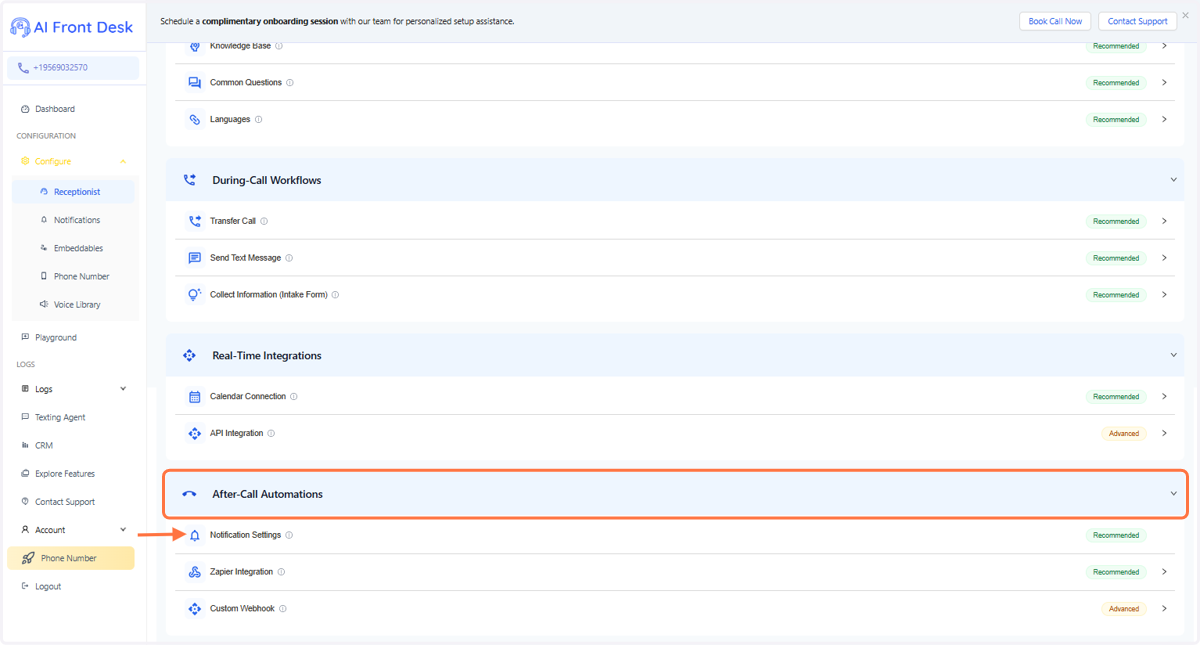Click the Recommended badge on Zapier Integration
Screen dimensions: 1200x645
[x=1116, y=572]
